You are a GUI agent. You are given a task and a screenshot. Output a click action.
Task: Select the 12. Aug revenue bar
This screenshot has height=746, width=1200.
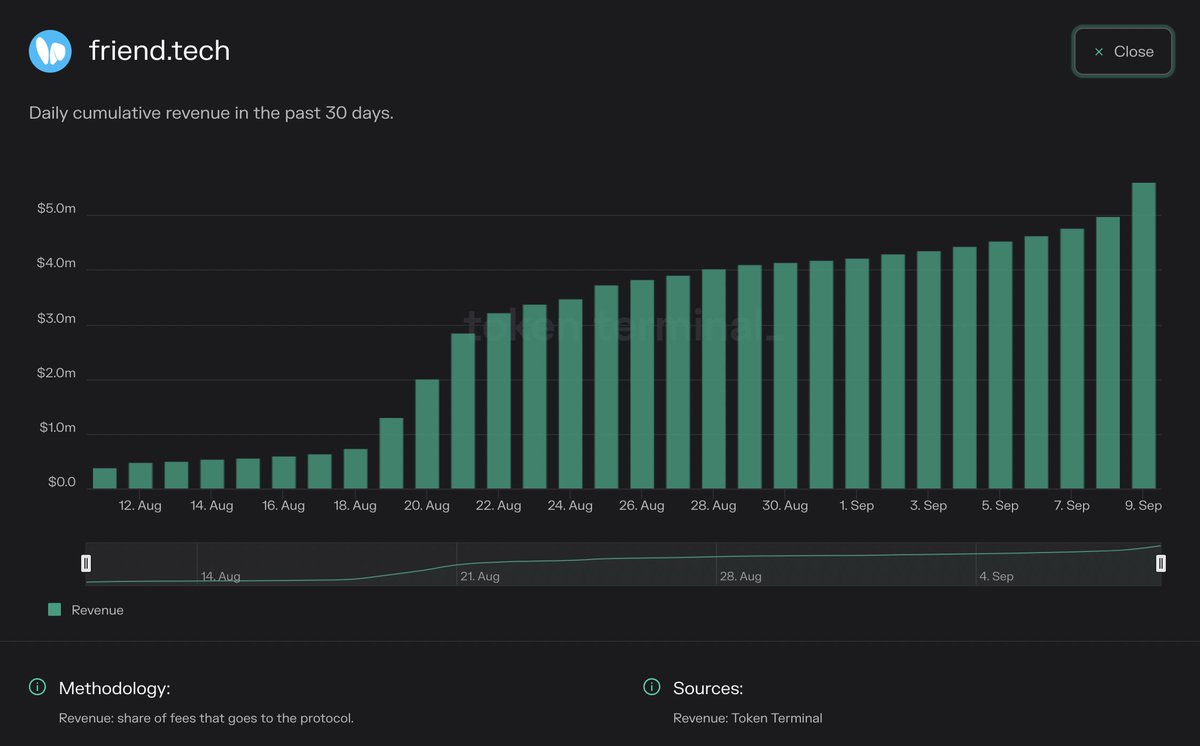tap(140, 475)
